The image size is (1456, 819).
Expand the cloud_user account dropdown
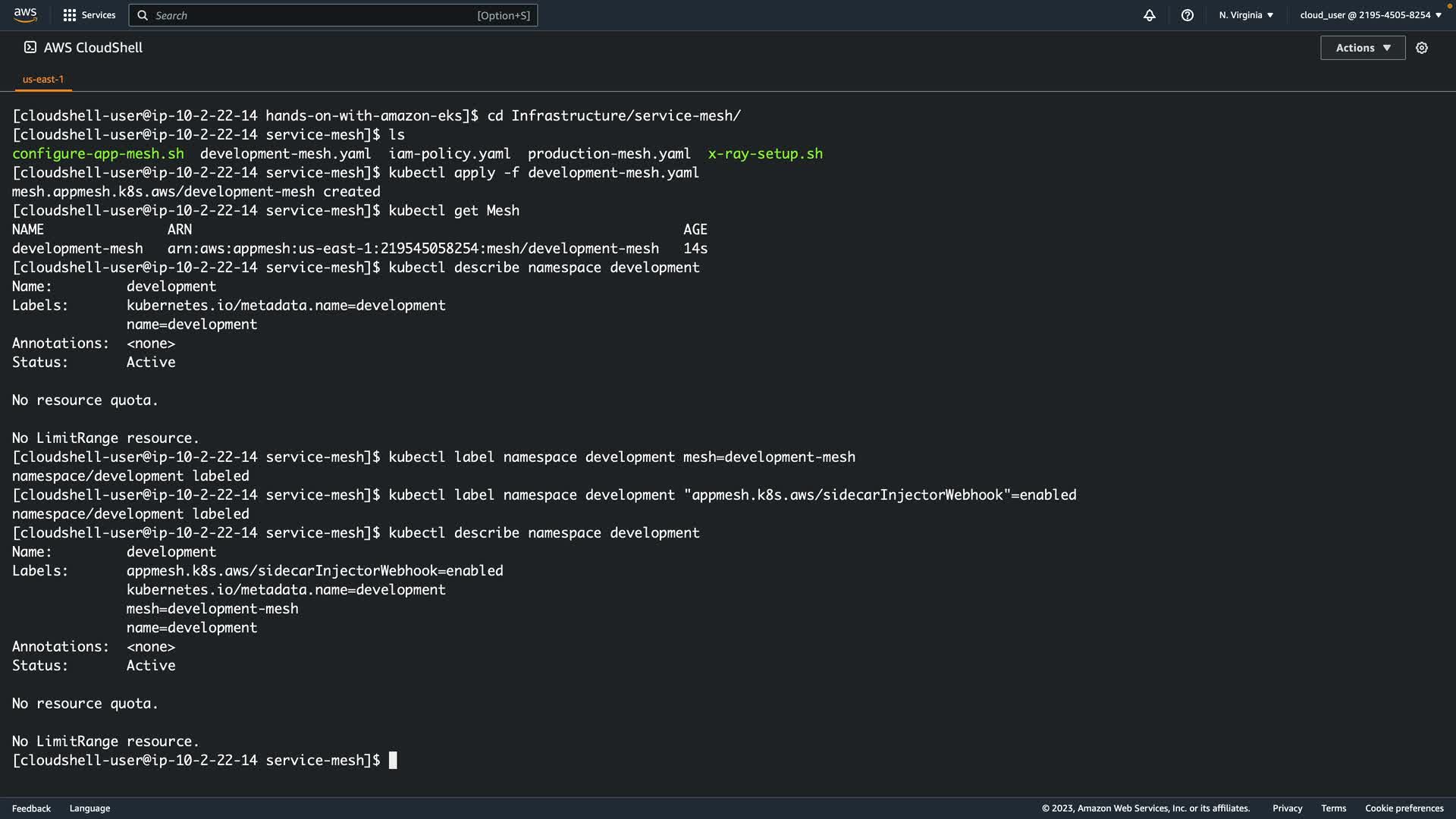[x=1370, y=15]
